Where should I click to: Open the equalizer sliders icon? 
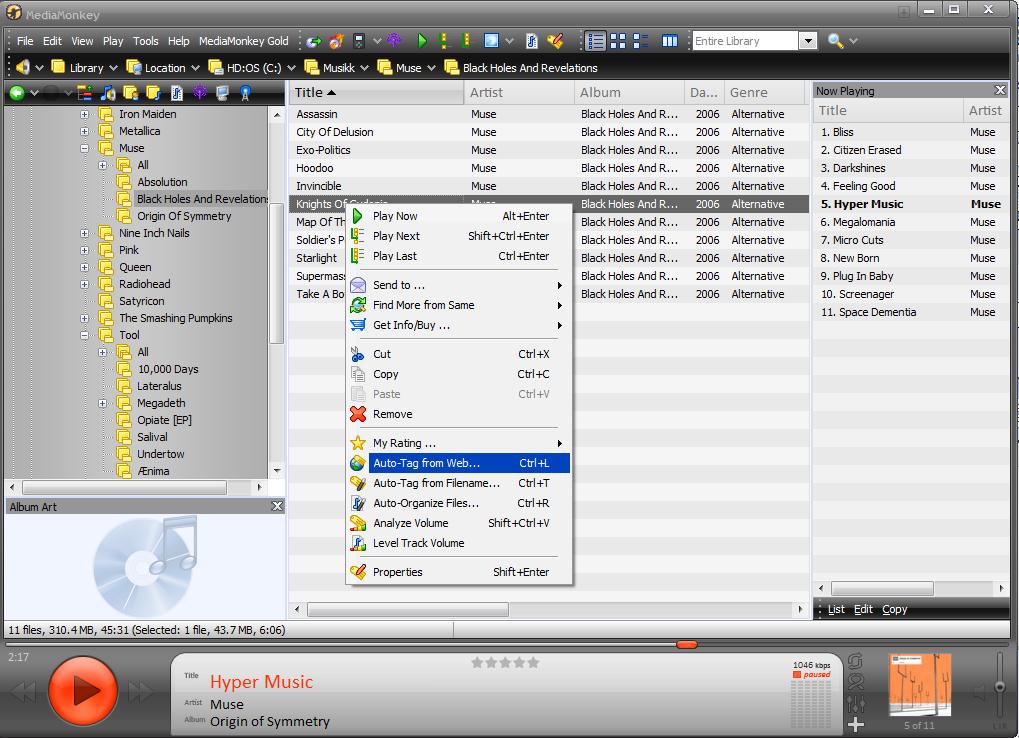(856, 703)
